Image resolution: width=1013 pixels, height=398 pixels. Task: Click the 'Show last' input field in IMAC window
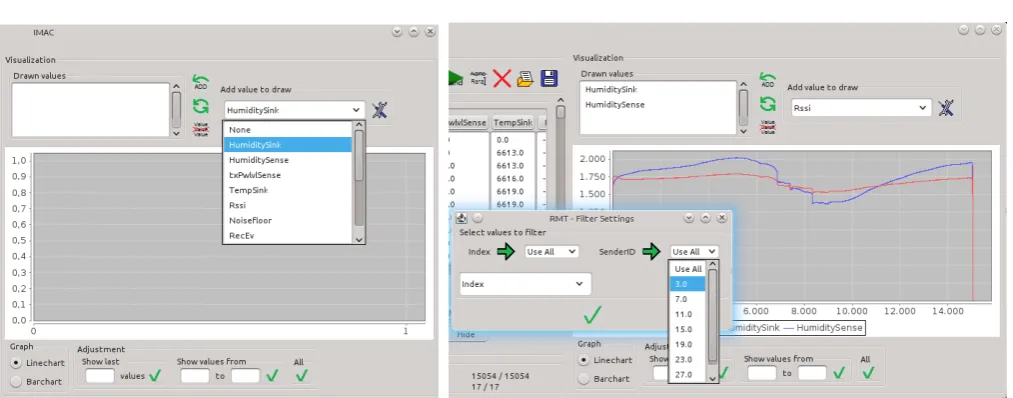click(99, 375)
